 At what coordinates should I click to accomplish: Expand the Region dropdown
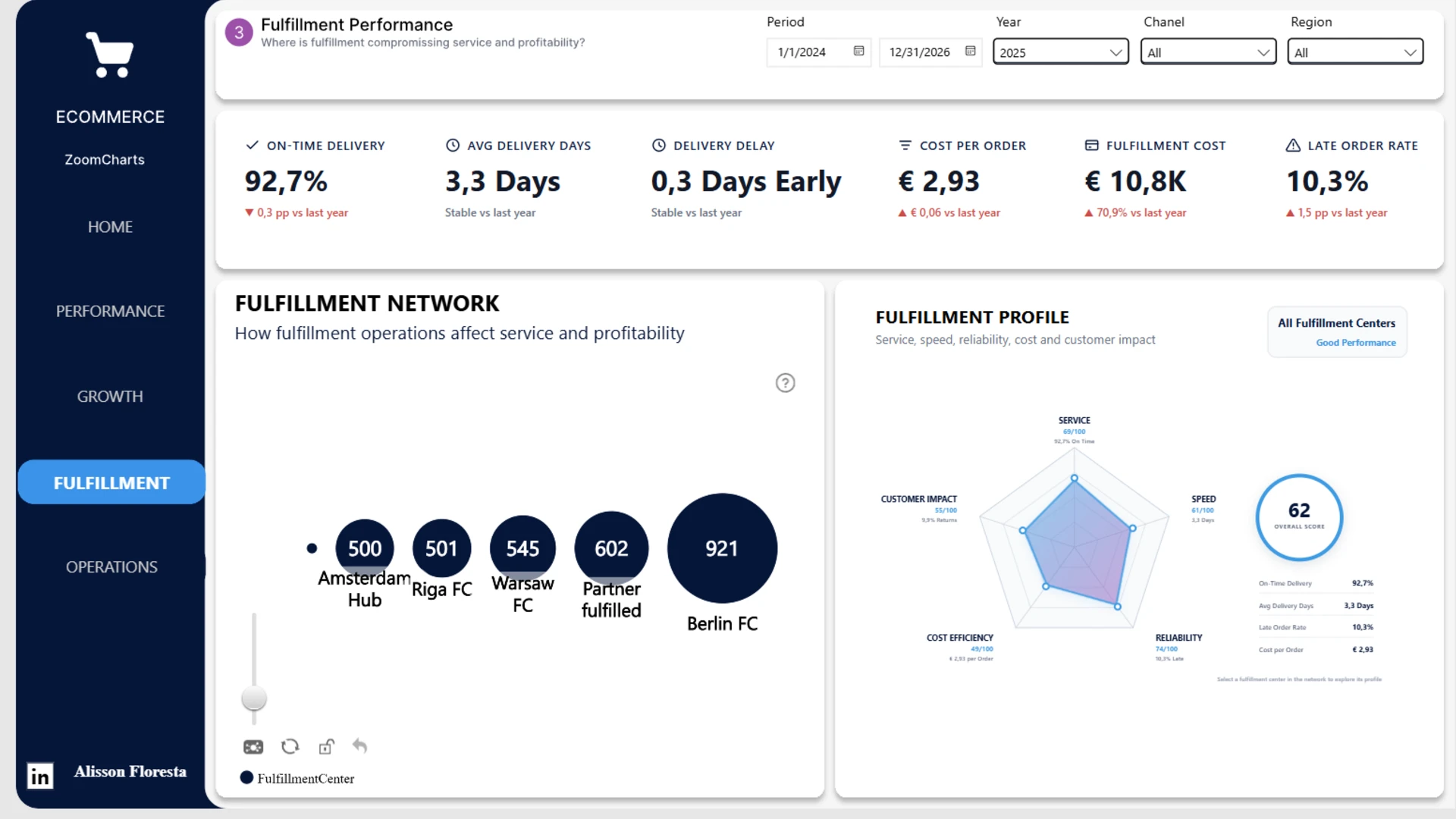(x=1355, y=52)
